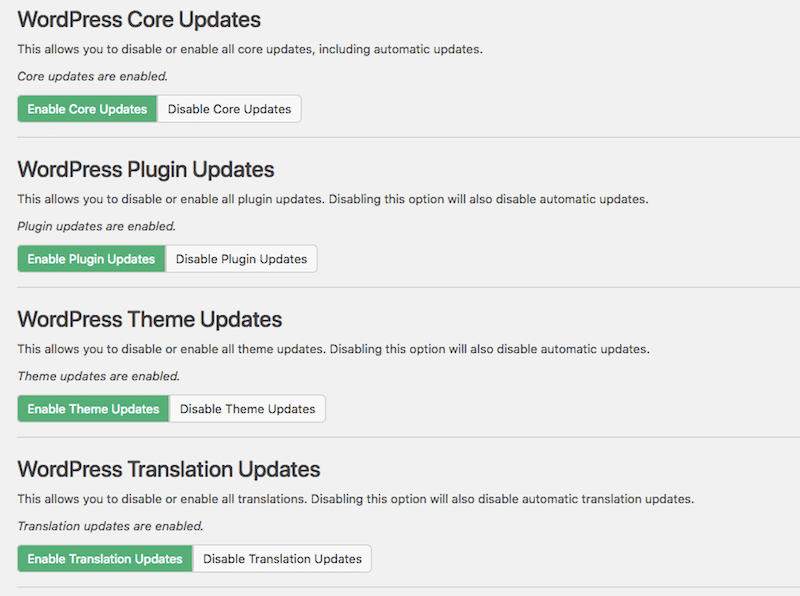Click 'Core updates are enabled.' status text
800x596 pixels.
[92, 77]
